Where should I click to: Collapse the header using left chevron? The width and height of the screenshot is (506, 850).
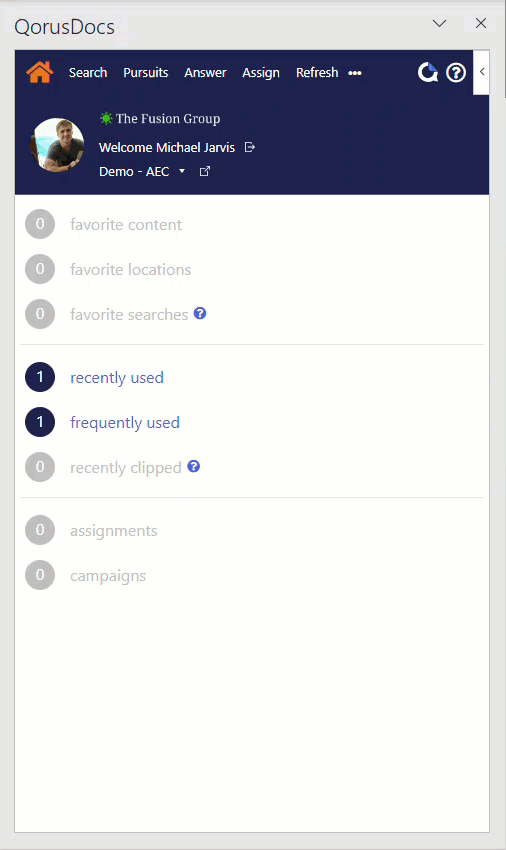[x=482, y=72]
